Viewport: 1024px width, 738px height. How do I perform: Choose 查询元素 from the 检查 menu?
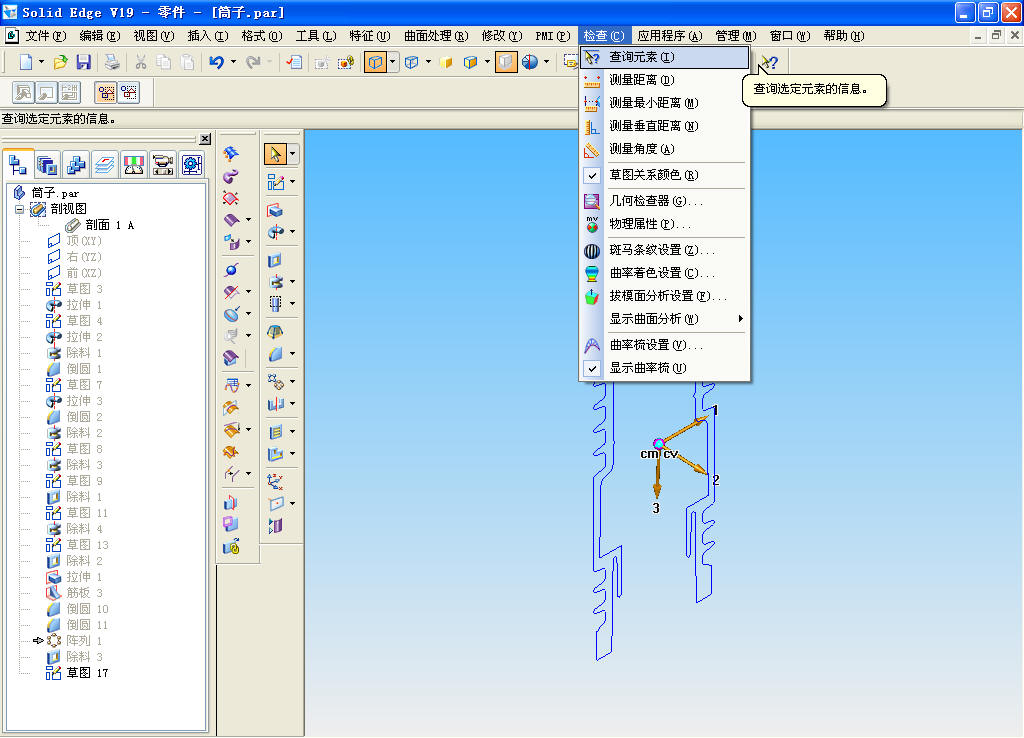point(665,57)
